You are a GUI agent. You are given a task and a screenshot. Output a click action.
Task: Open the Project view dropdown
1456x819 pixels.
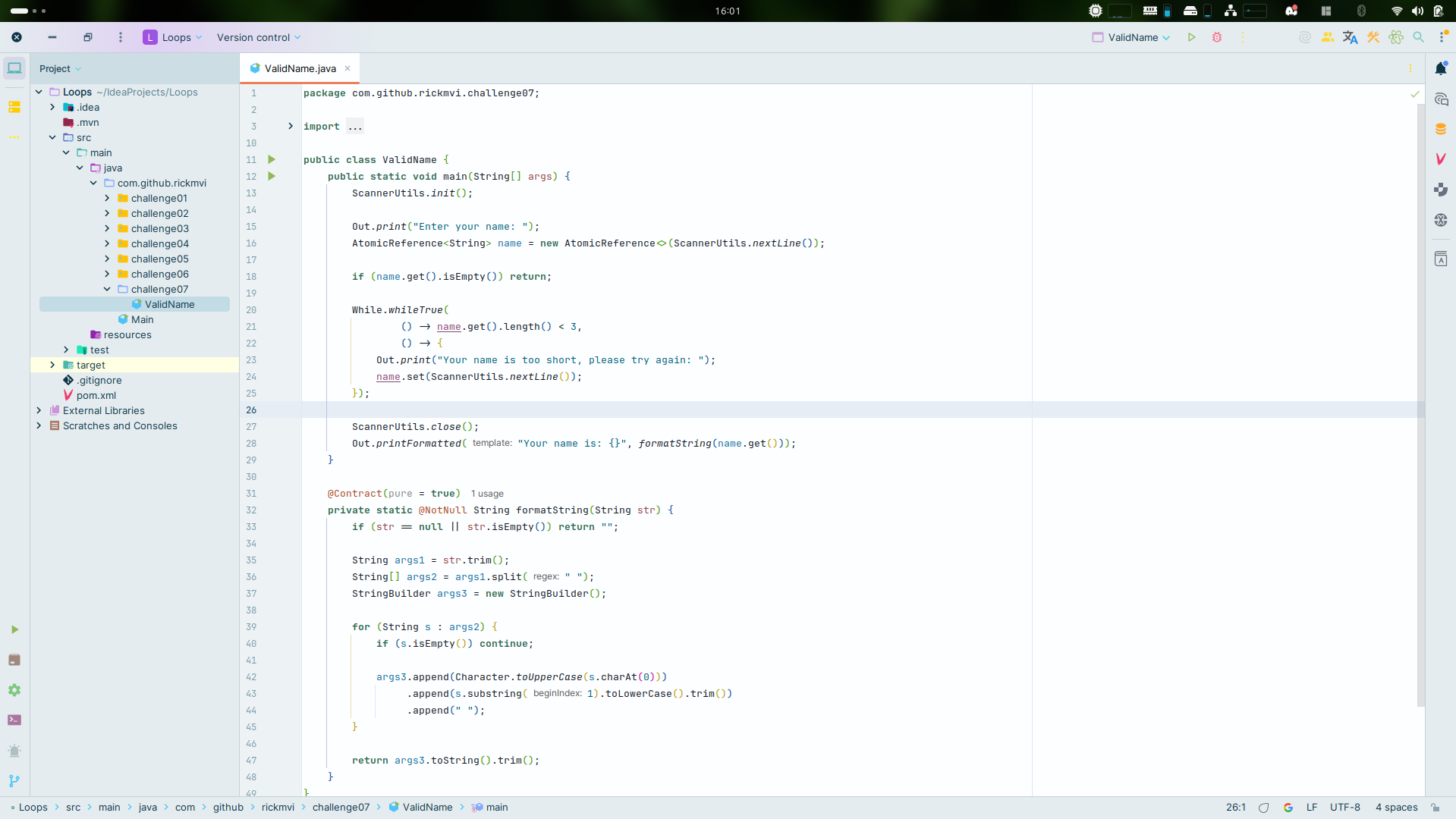[x=60, y=68]
